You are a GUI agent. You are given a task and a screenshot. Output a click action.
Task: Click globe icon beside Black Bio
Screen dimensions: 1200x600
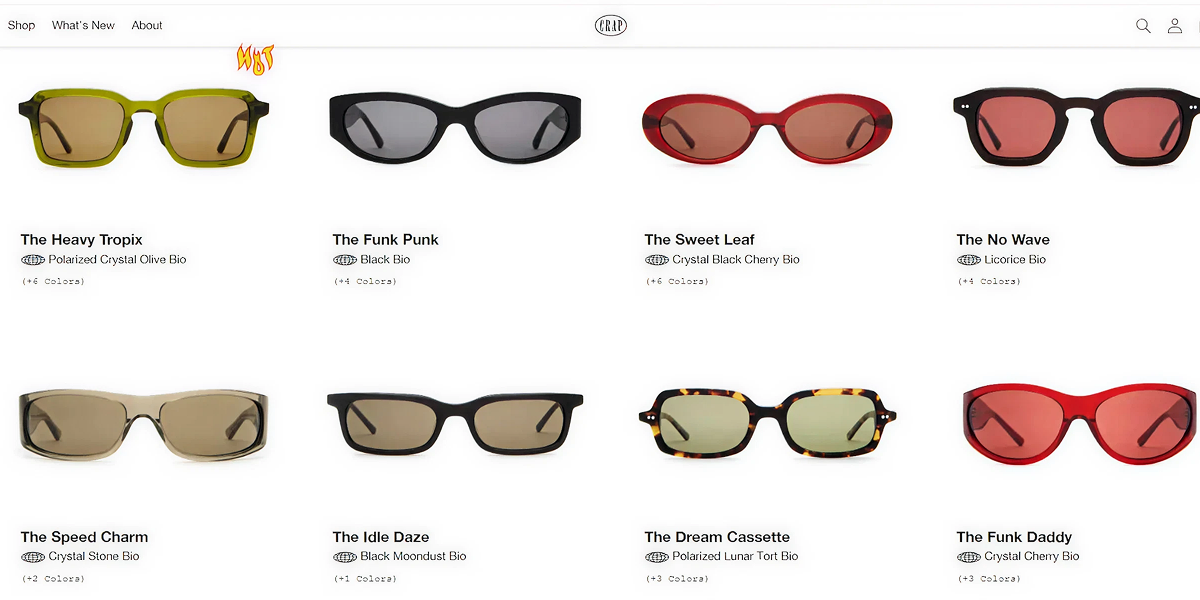(345, 260)
